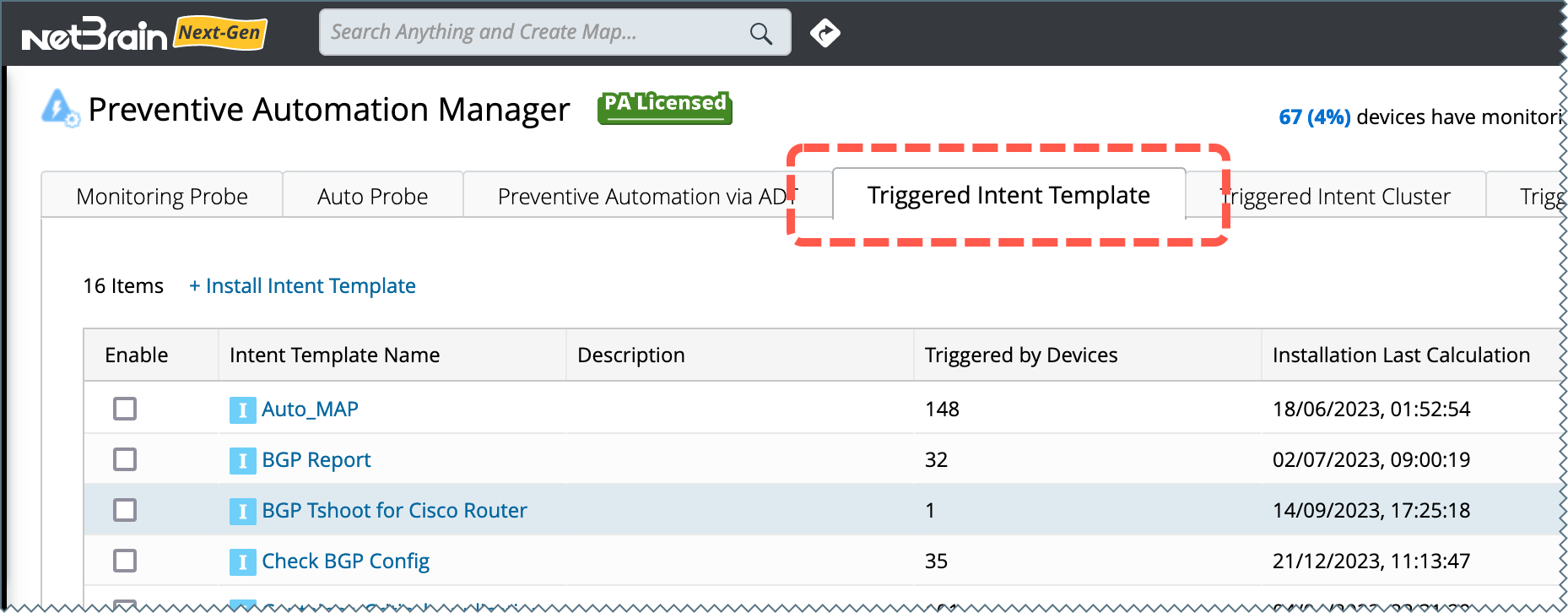The image size is (1568, 613).
Task: Click the 67 (4%) devices link
Action: 1314,117
